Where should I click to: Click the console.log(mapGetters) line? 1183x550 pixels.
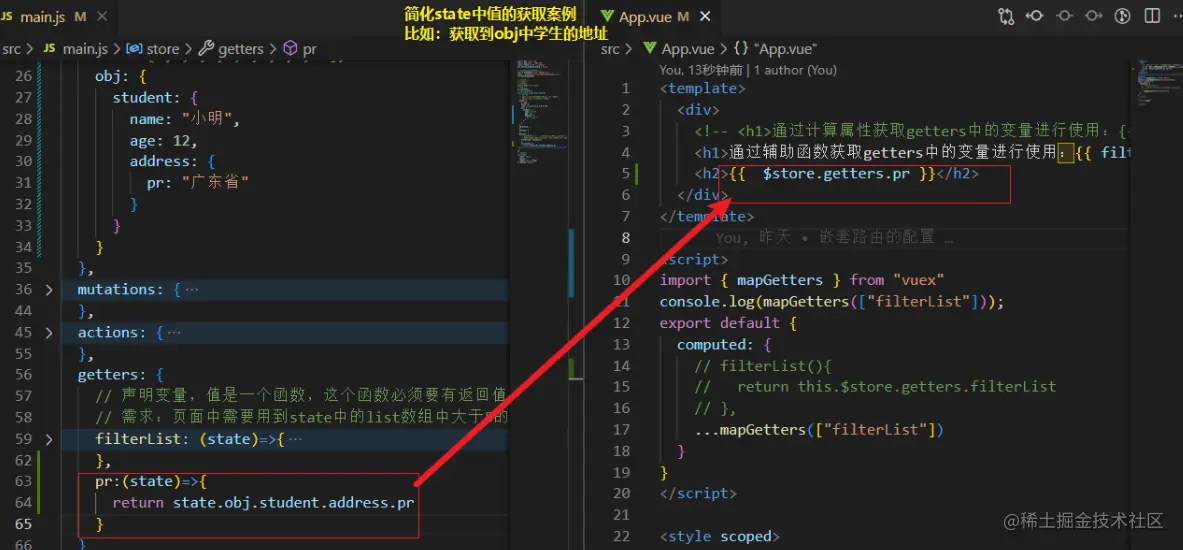[831, 302]
